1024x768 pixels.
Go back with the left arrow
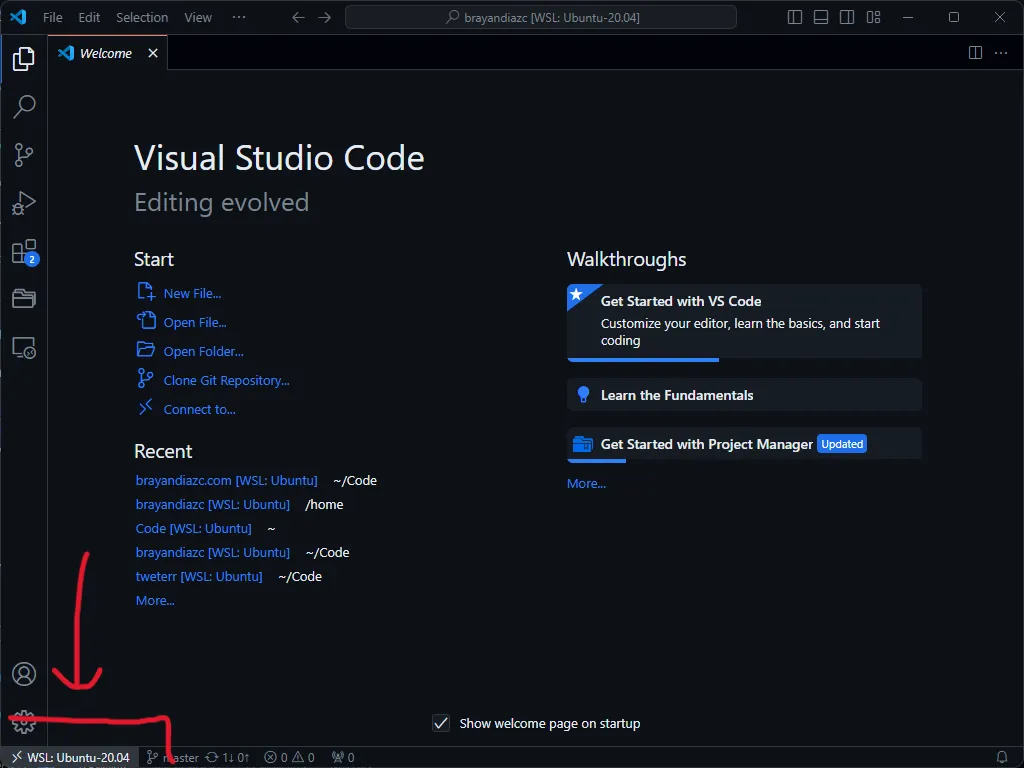click(298, 18)
